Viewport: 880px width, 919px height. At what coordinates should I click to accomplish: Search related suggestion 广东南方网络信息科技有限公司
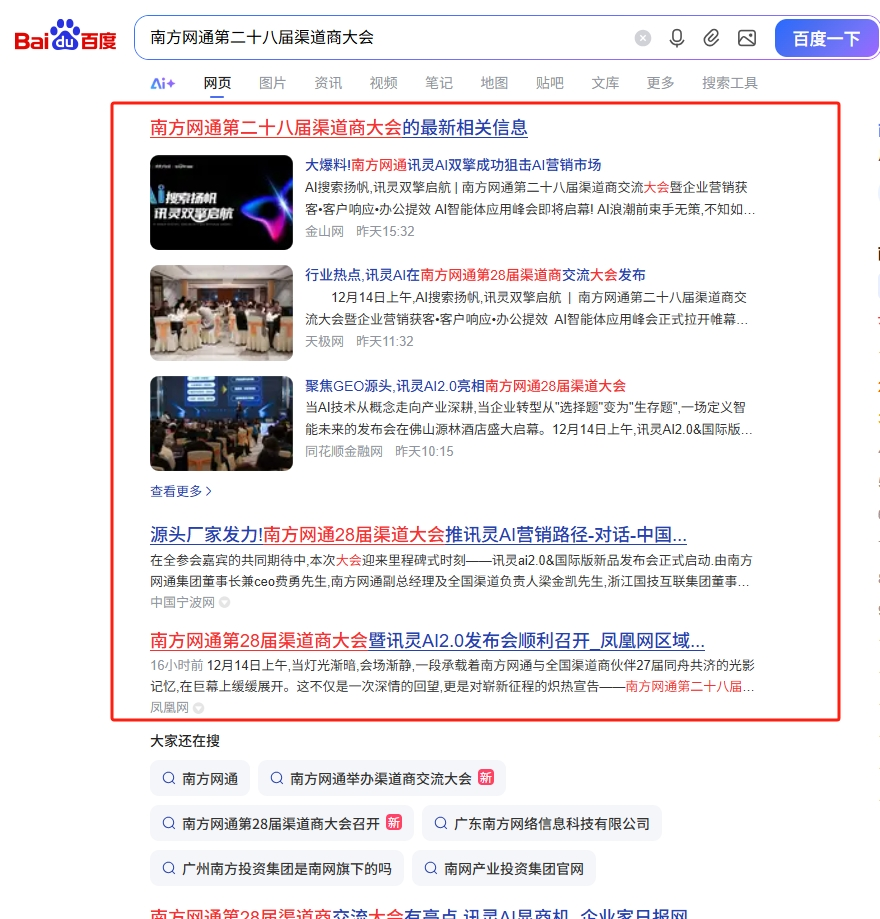pos(541,823)
